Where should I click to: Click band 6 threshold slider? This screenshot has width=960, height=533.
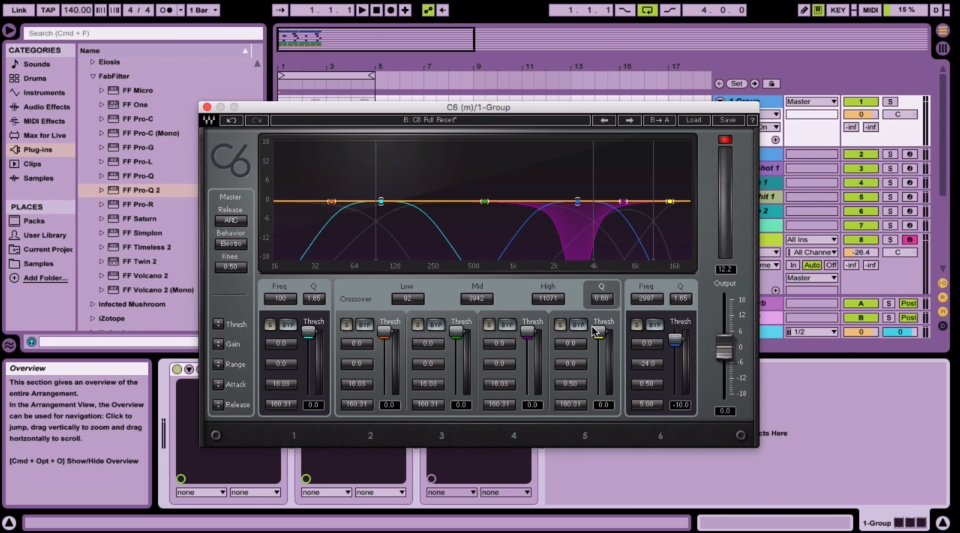point(675,338)
